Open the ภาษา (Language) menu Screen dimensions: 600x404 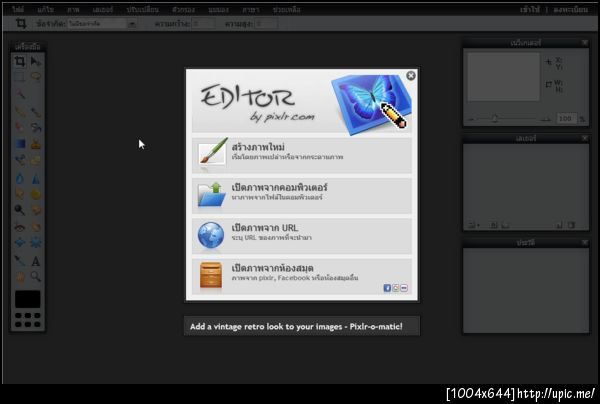click(x=251, y=10)
